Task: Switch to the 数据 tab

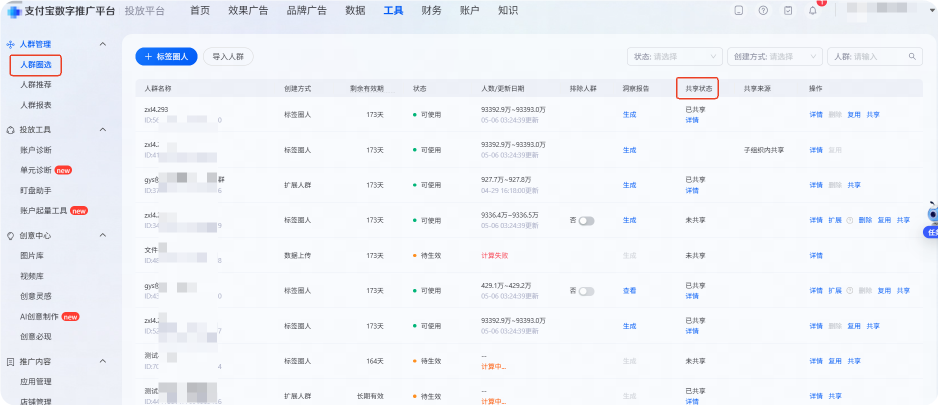Action: pos(355,11)
